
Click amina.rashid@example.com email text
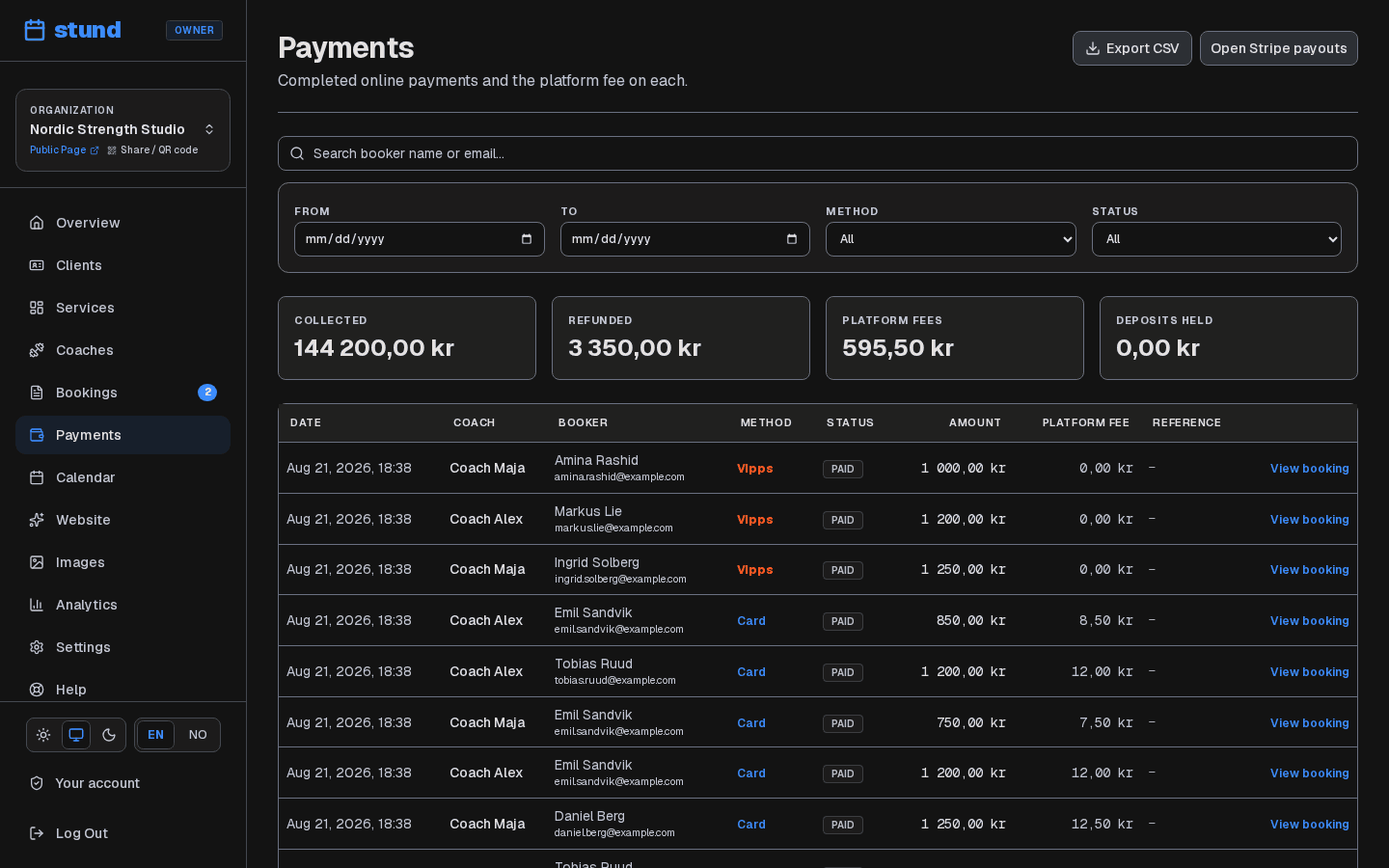619,477
